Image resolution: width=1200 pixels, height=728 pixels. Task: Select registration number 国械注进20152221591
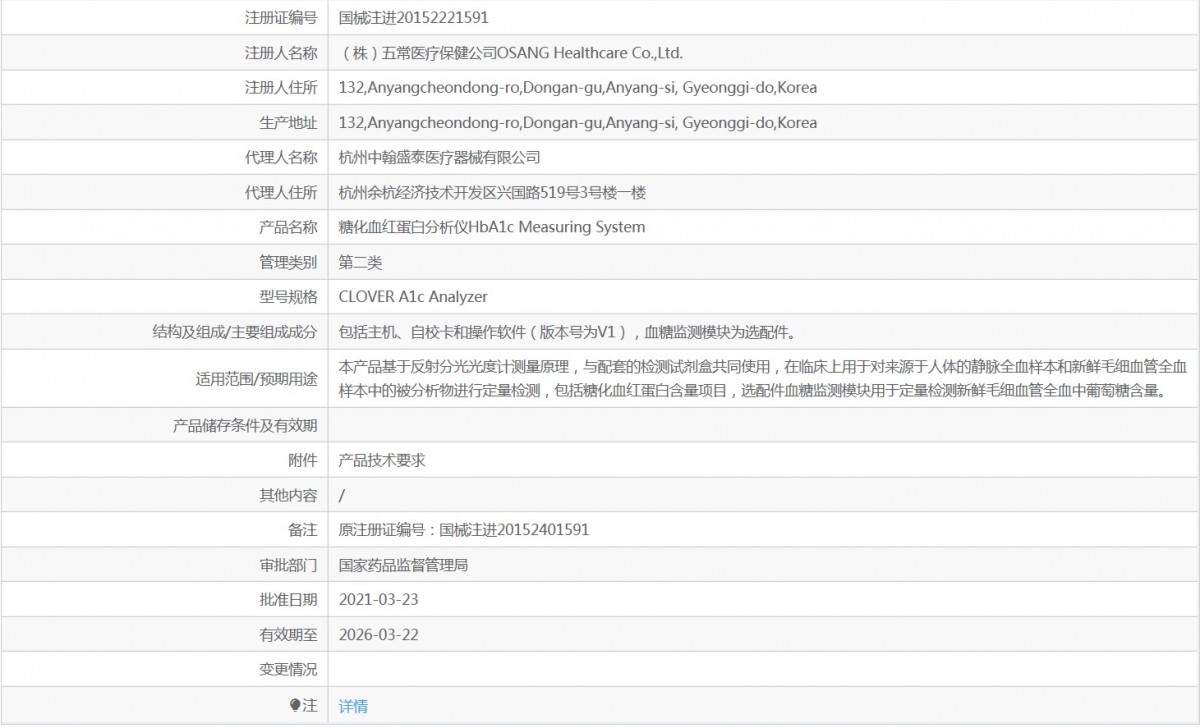(x=414, y=17)
